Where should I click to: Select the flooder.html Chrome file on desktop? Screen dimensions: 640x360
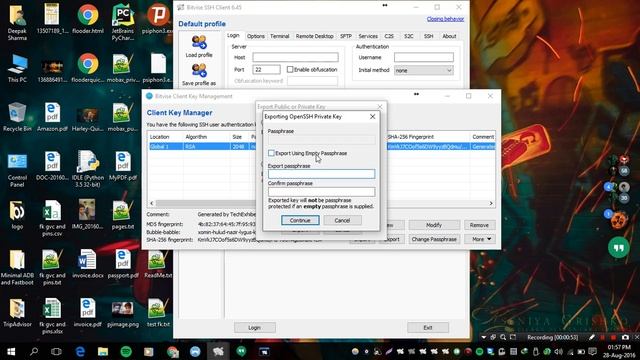point(87,19)
